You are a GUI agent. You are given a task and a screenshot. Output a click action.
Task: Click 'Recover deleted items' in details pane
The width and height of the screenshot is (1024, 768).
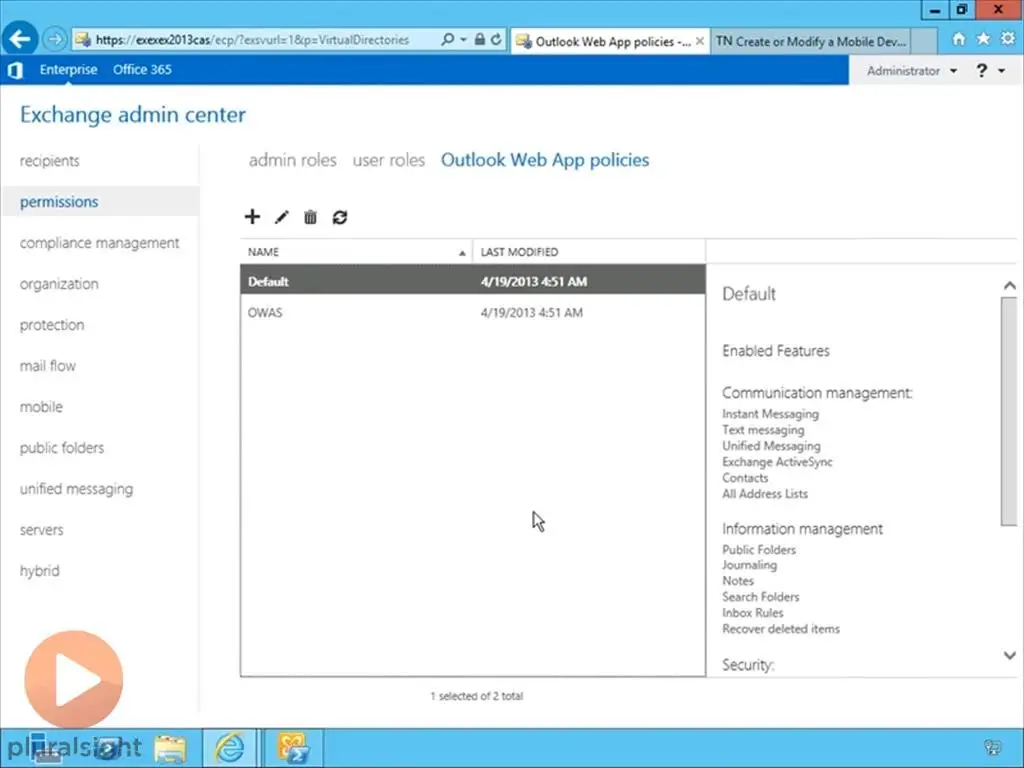point(781,629)
